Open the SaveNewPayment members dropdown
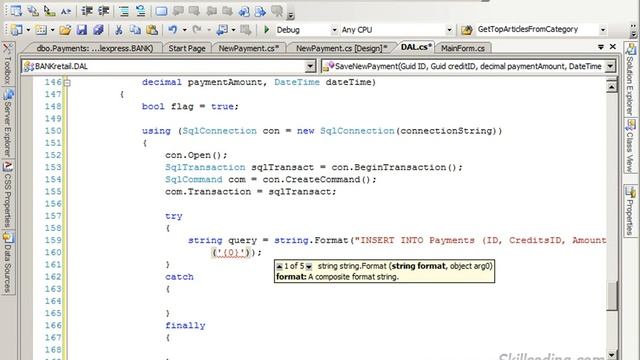 click(x=611, y=66)
